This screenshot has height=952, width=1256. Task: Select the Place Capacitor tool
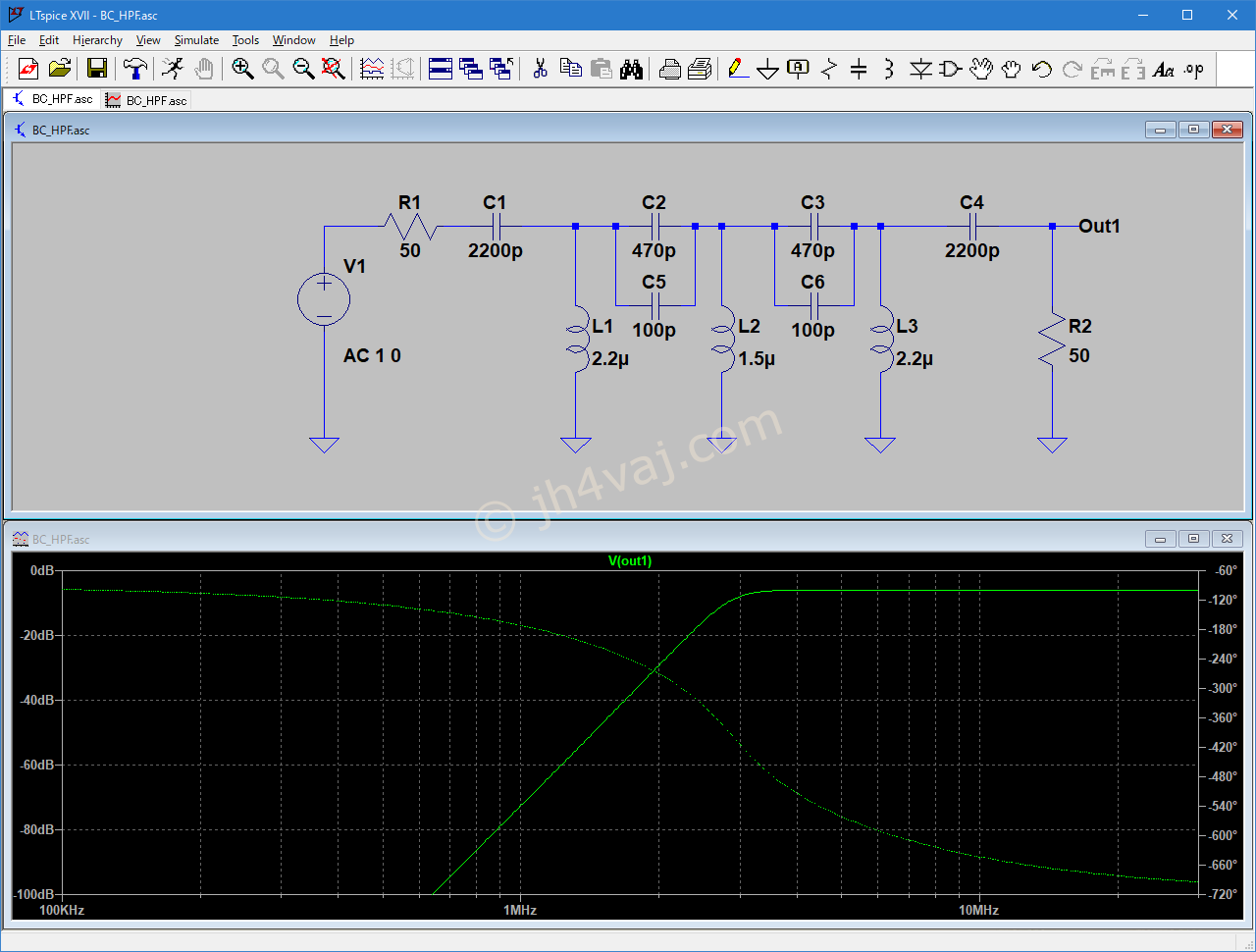pyautogui.click(x=859, y=69)
